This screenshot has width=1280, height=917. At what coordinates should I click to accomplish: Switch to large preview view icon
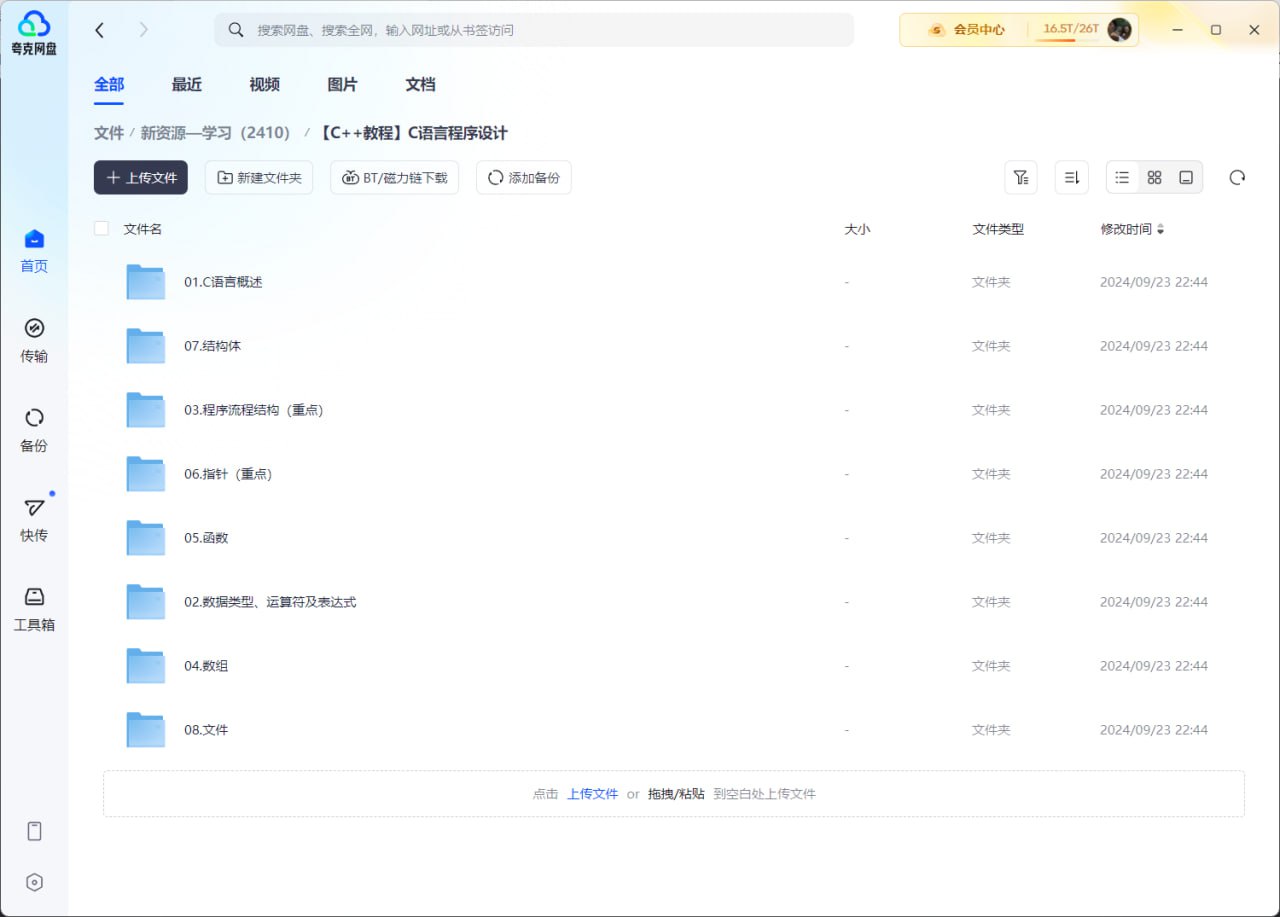pos(1186,177)
